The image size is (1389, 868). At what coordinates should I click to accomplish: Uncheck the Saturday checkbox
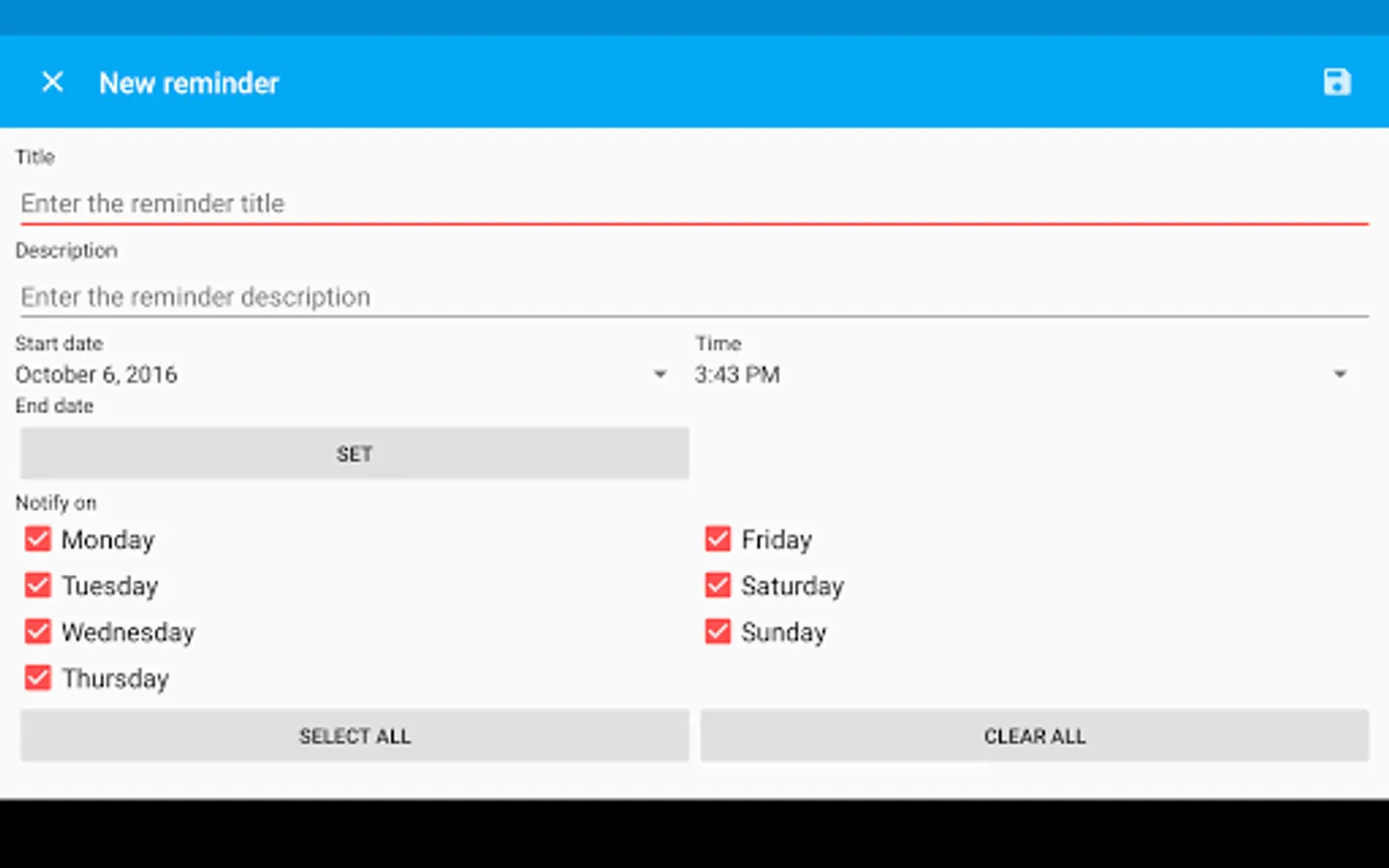pos(718,585)
